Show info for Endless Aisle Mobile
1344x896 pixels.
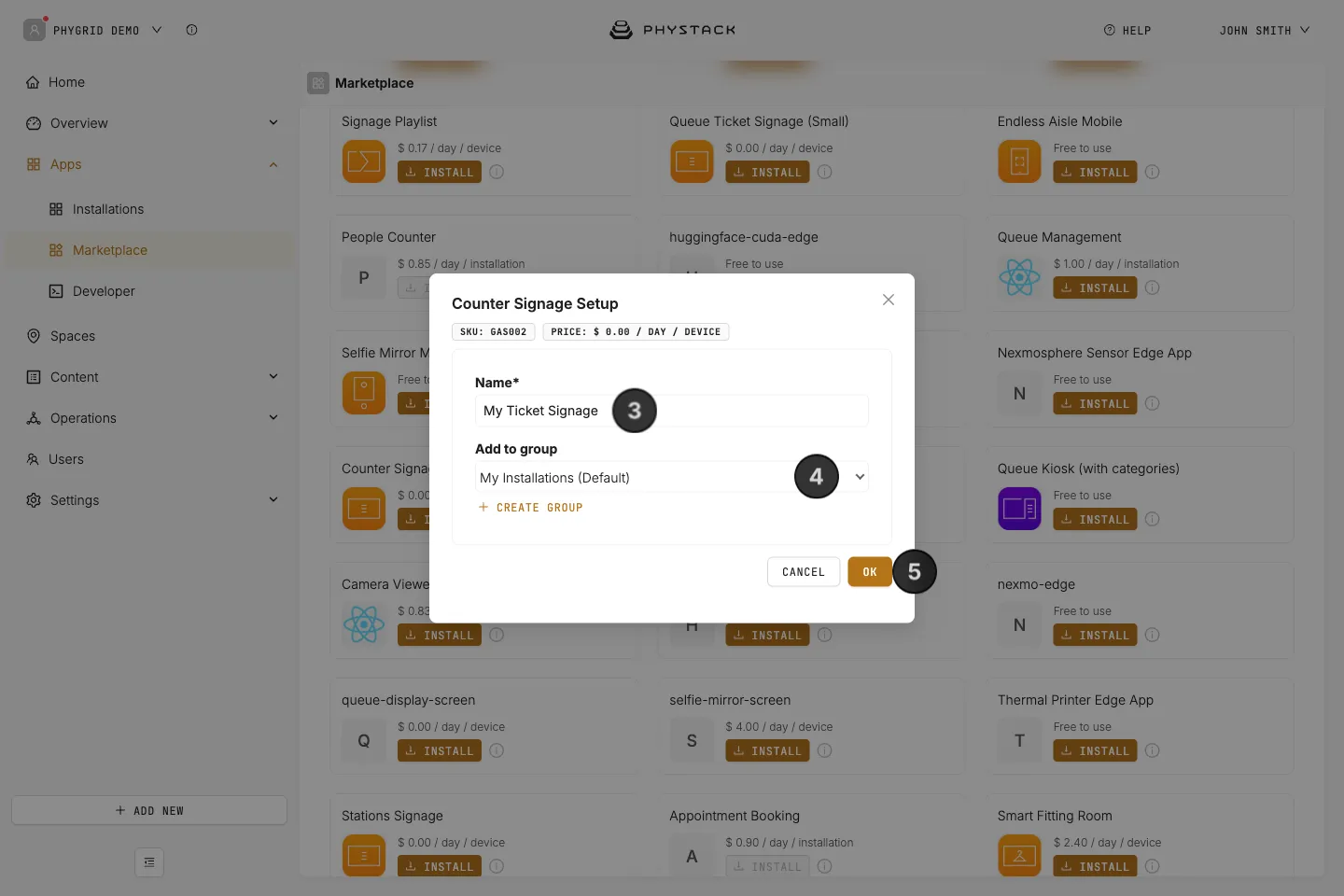1153,172
